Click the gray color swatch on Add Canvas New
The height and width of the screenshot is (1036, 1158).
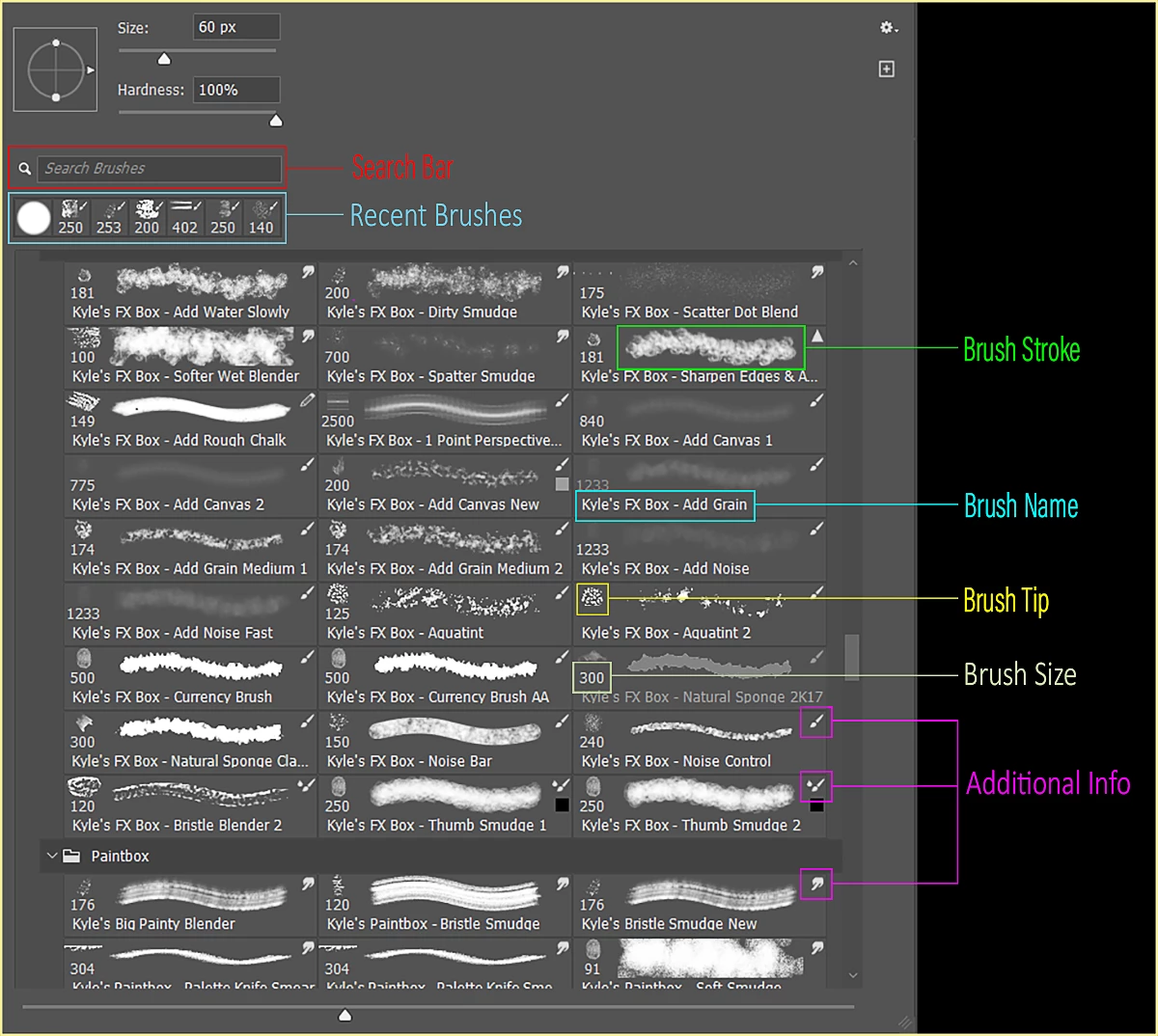[x=563, y=484]
